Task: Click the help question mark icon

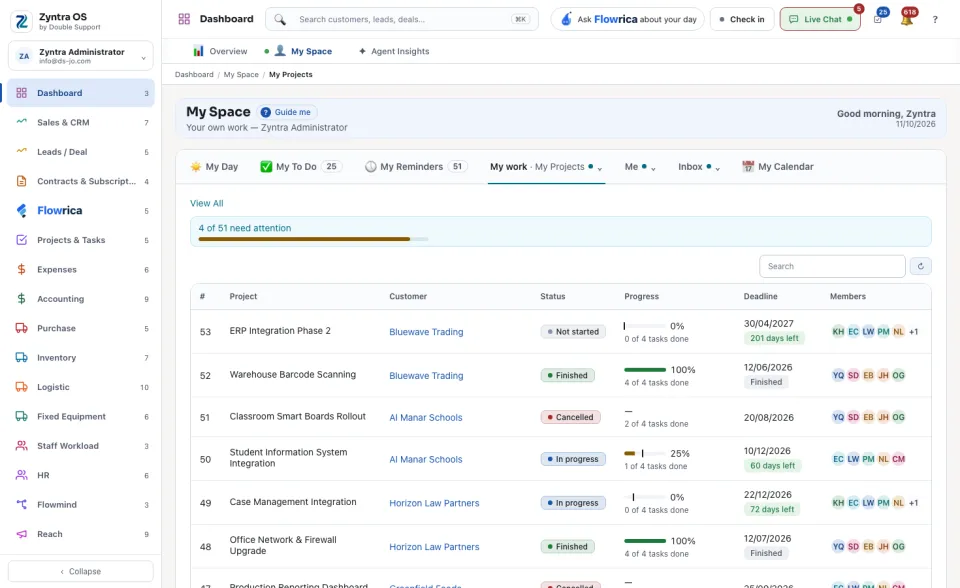Action: point(935,20)
